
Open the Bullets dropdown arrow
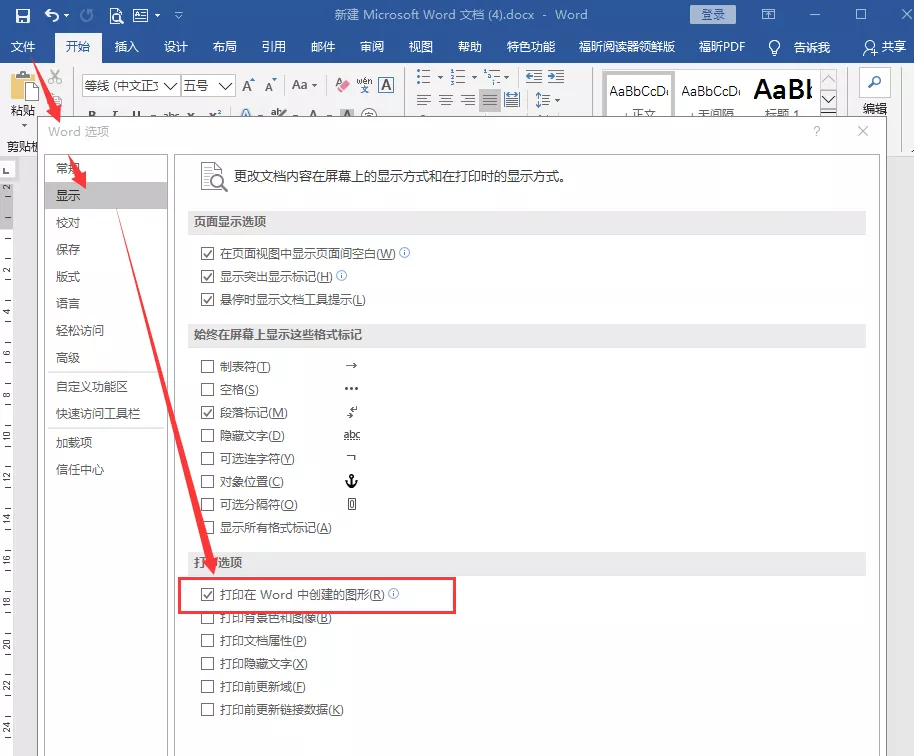point(440,77)
